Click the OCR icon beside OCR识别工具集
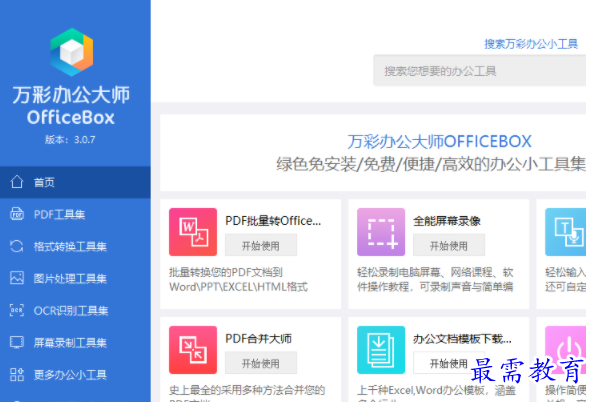This screenshot has width=592, height=402. pos(17,310)
